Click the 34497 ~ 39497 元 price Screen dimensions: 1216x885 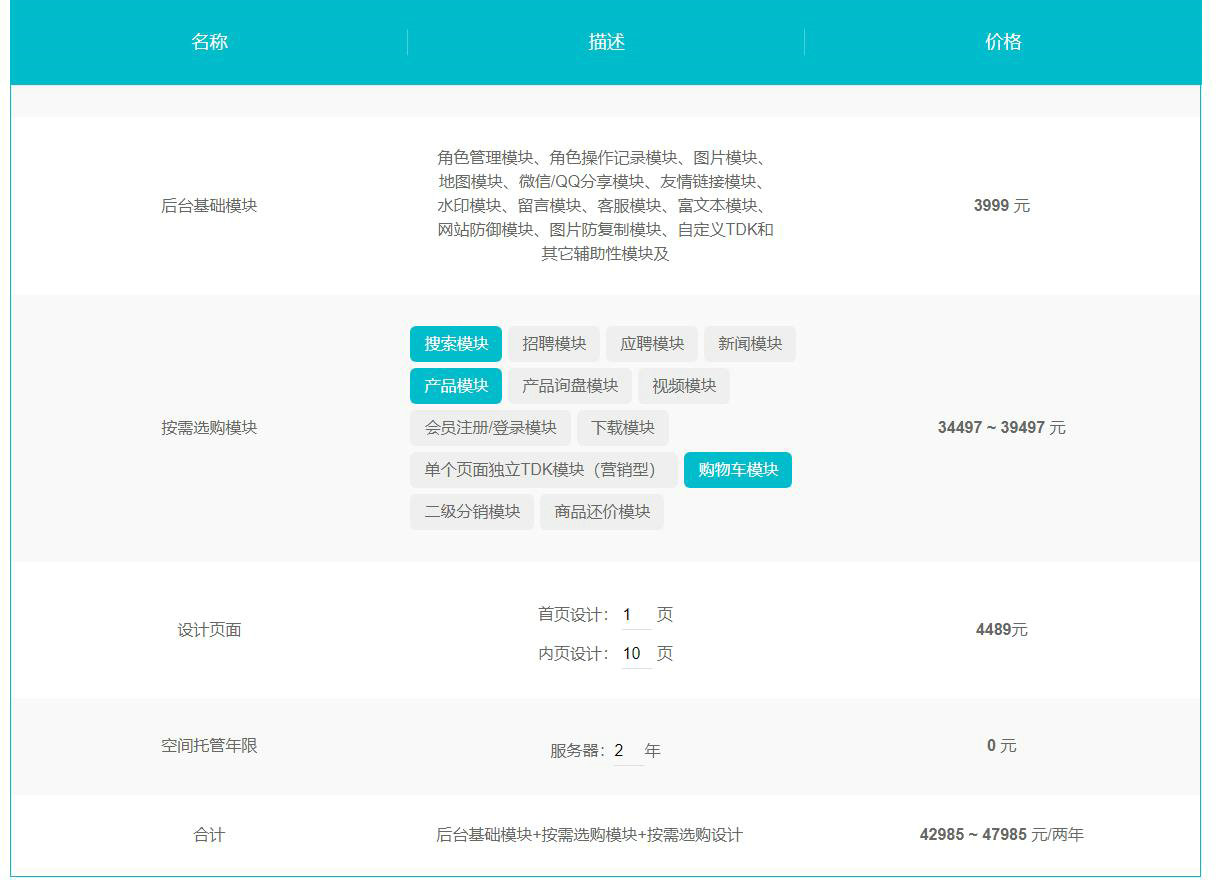(x=1002, y=428)
